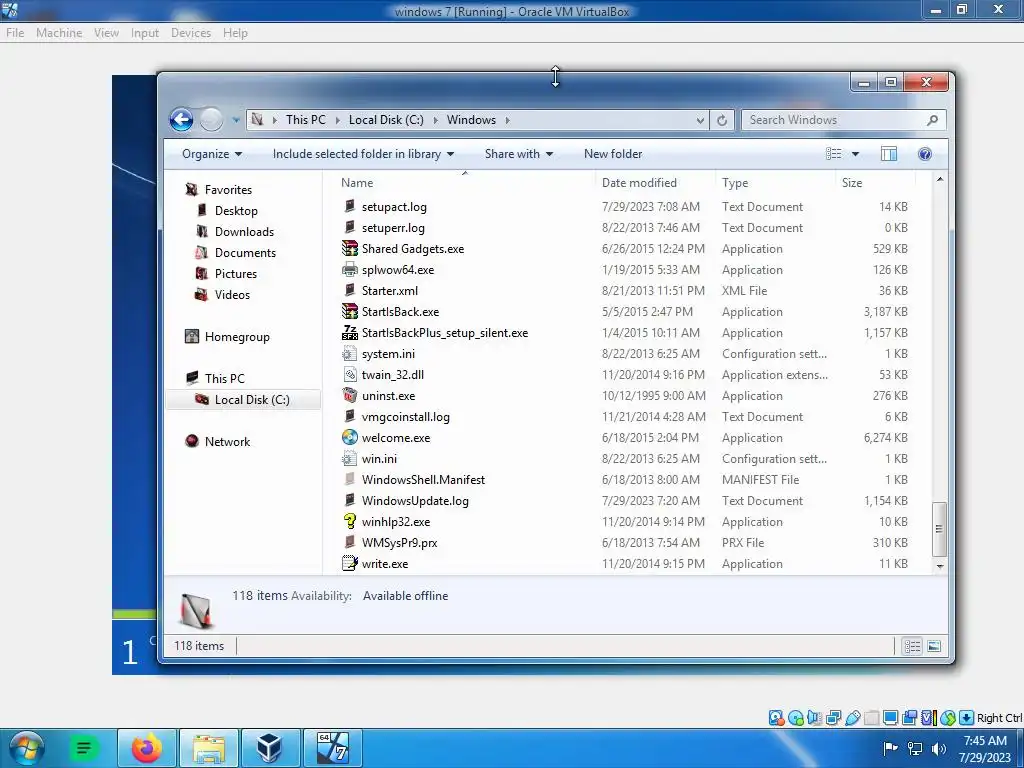Open the VirtualBox Machine menu

tap(59, 33)
